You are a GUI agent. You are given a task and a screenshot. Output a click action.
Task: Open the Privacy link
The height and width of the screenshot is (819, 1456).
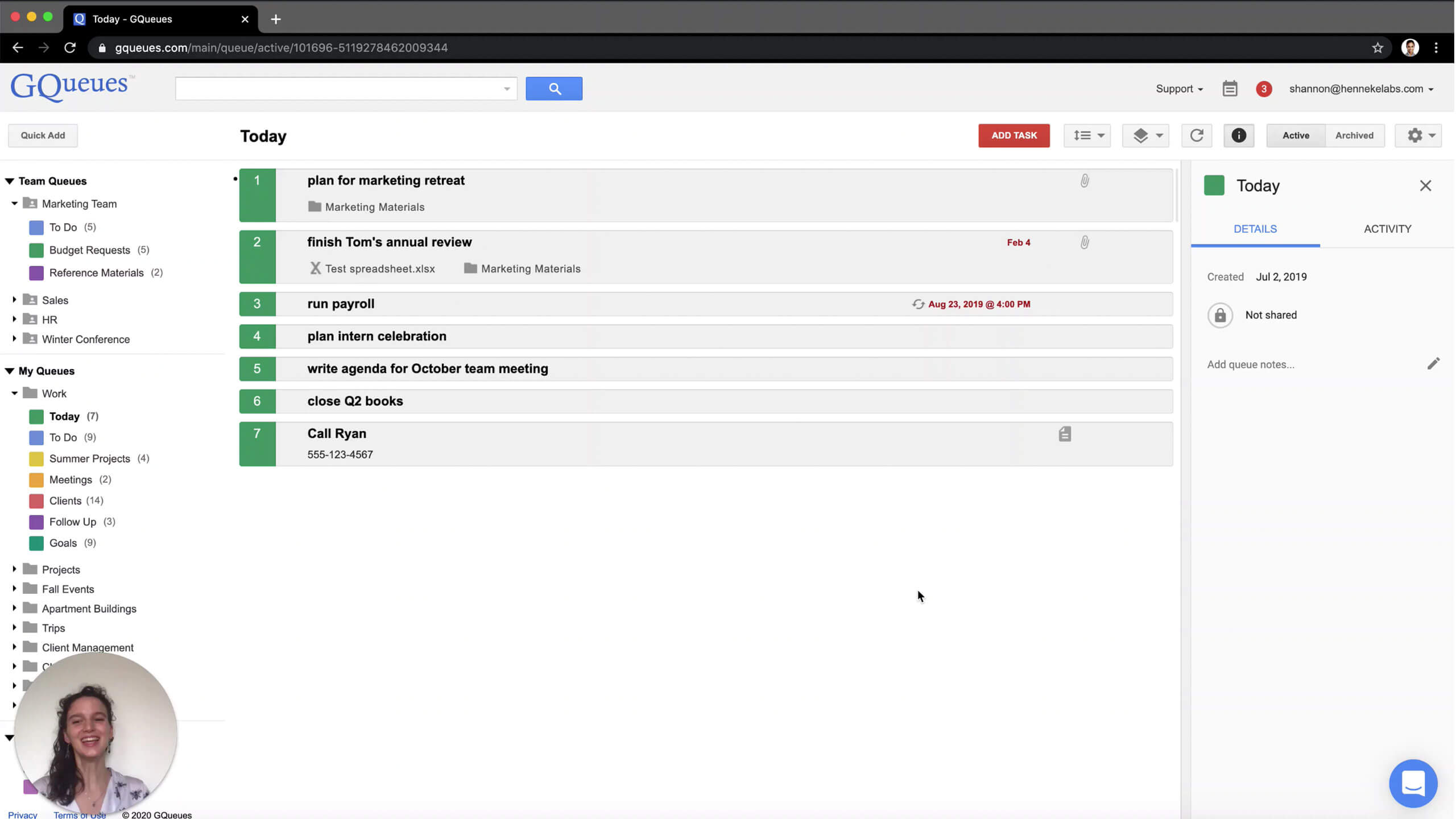point(23,814)
